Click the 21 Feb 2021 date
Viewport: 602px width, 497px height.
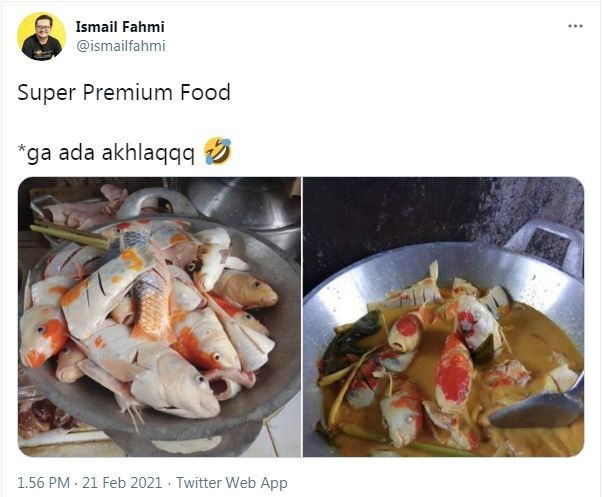click(122, 482)
